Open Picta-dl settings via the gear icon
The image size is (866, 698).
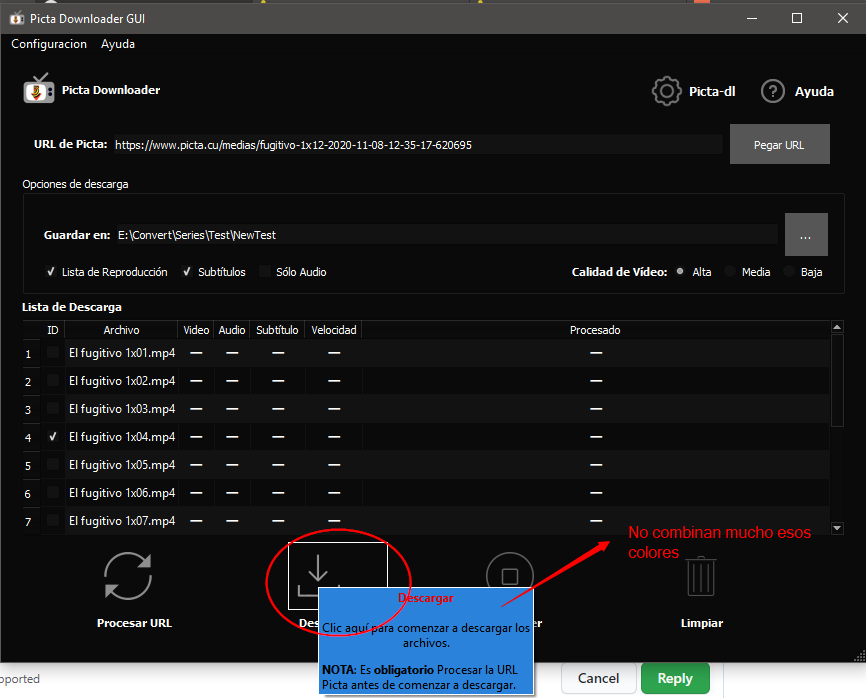(666, 90)
